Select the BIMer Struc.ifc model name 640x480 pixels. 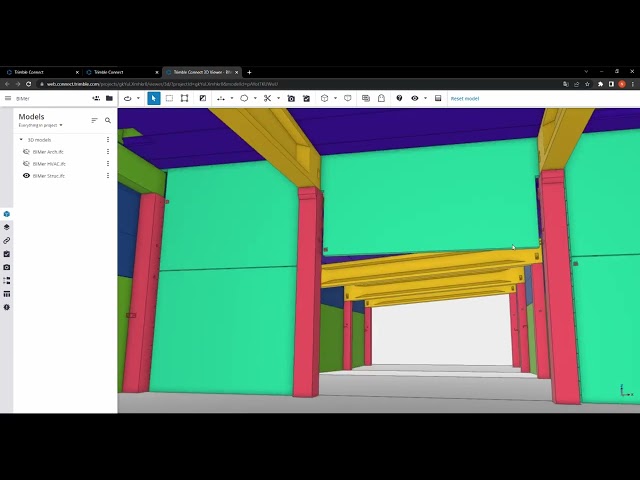[x=49, y=176]
